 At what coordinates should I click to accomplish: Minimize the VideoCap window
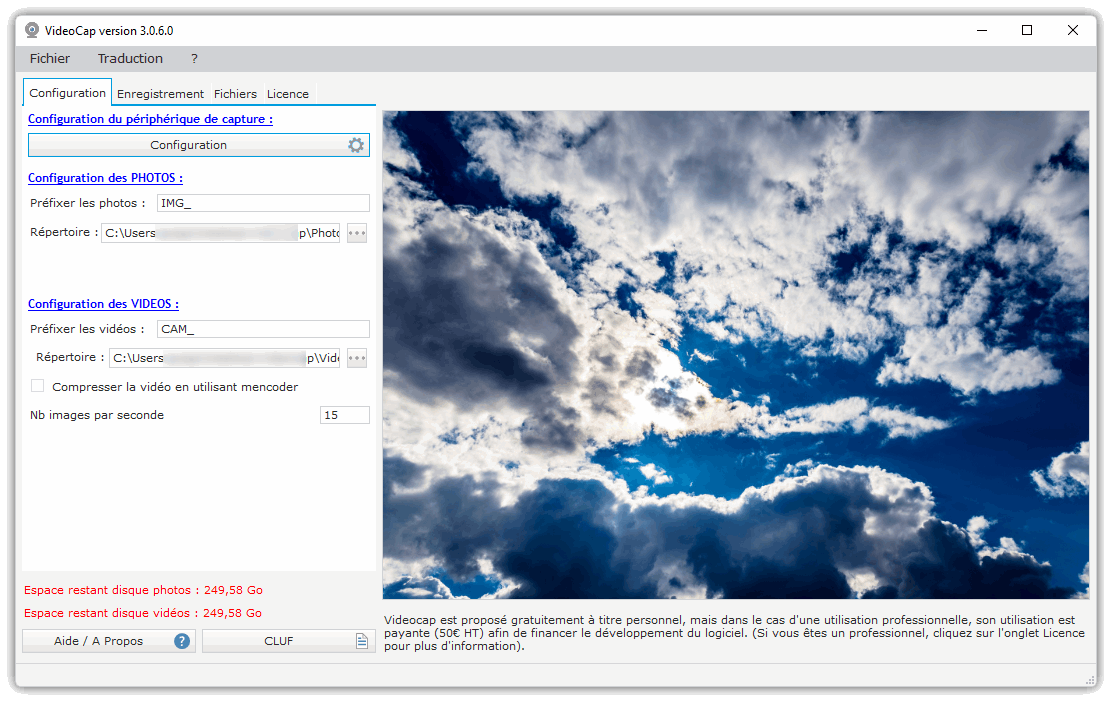982,30
